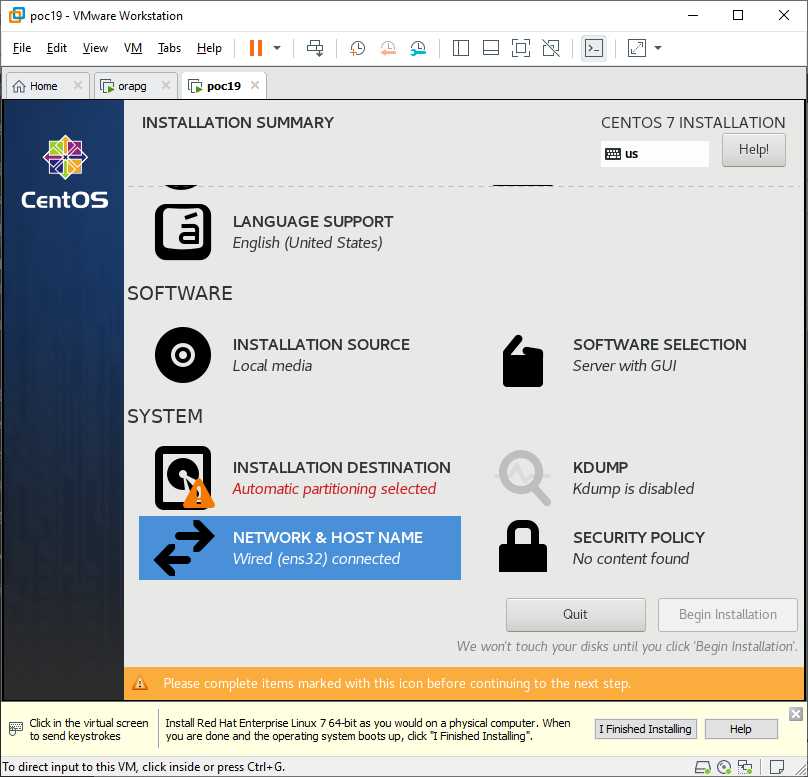Click Help button in VMware install bar
The image size is (808, 777).
pyautogui.click(x=740, y=729)
